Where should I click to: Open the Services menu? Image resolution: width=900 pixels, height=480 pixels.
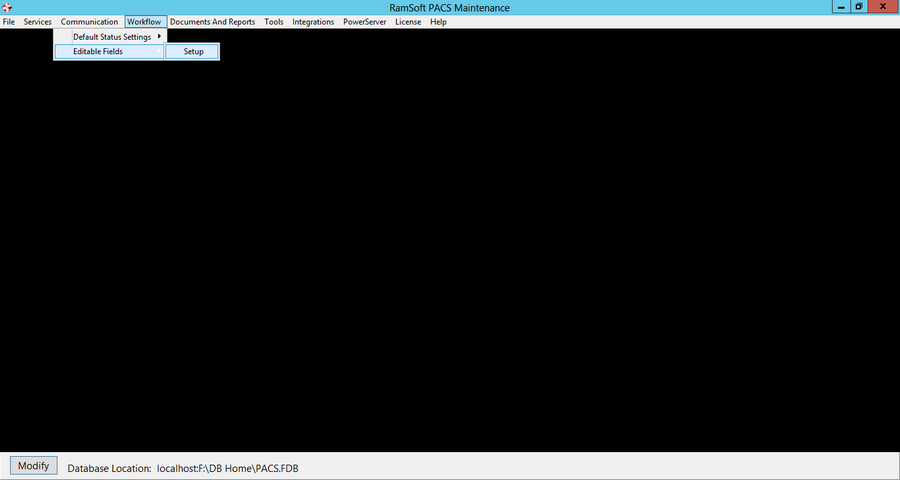click(x=38, y=22)
